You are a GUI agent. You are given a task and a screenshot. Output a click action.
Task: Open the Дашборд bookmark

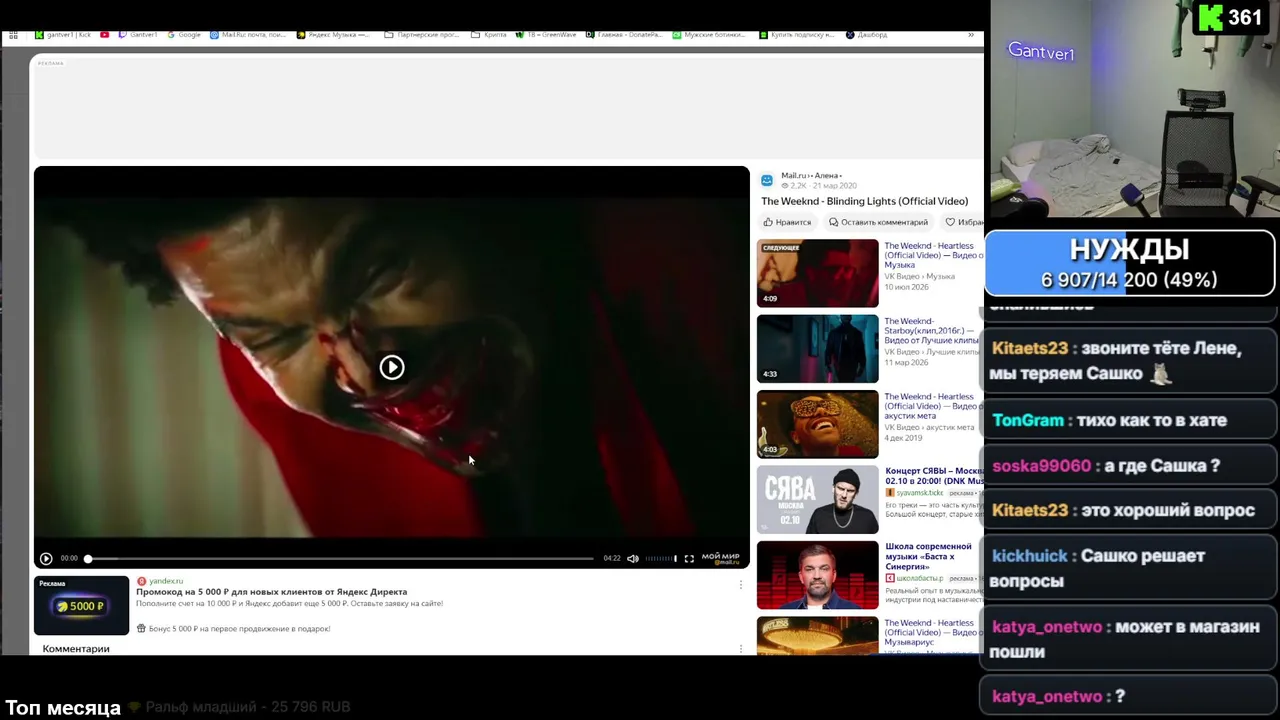[866, 35]
